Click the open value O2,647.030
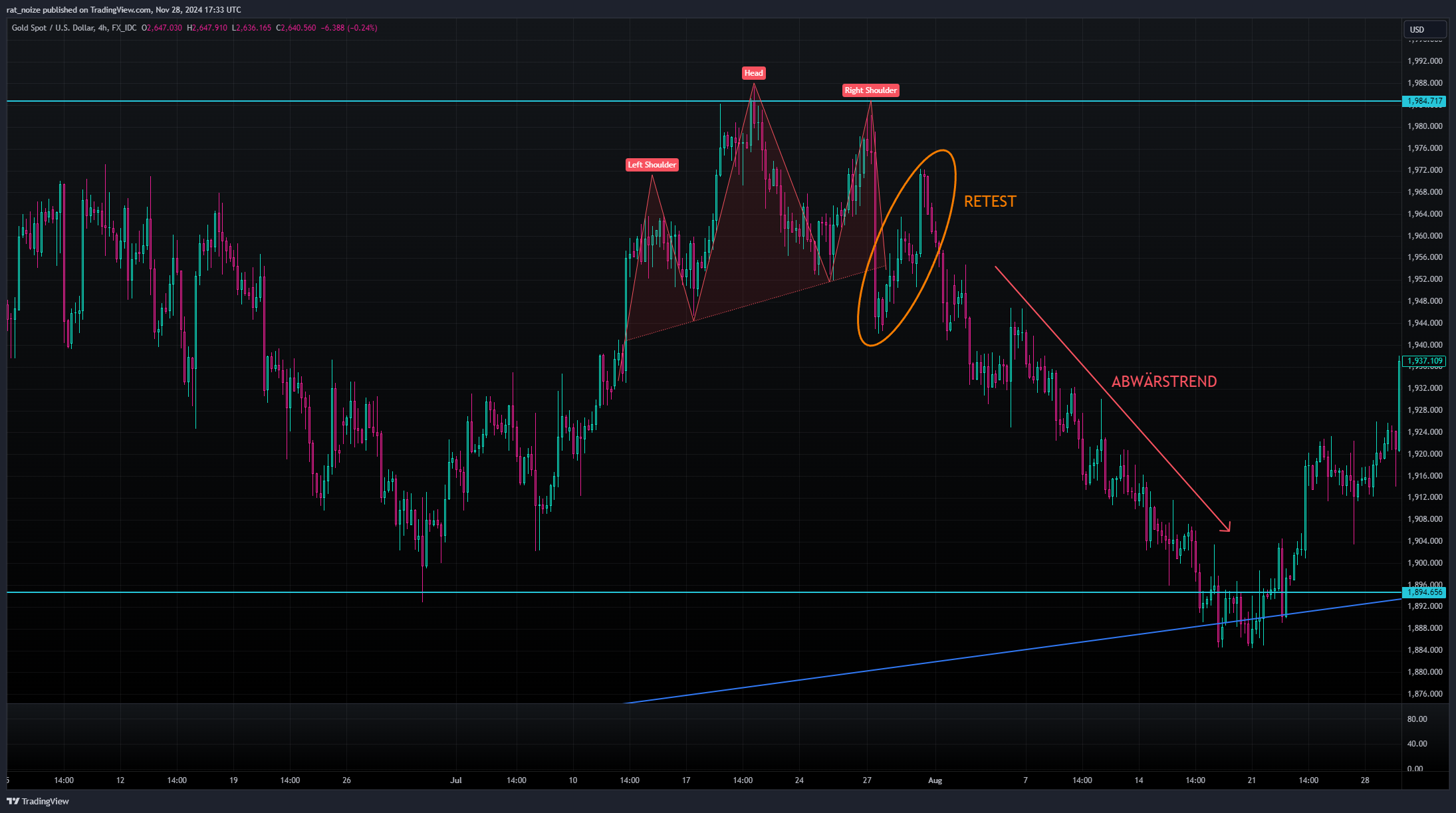The image size is (1456, 813). (x=162, y=28)
